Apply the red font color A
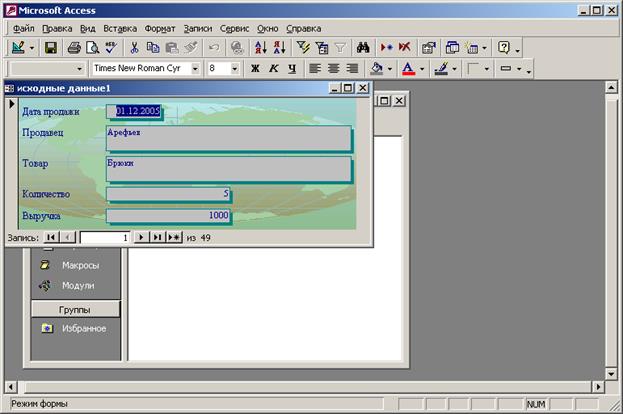This screenshot has width=623, height=414. pyautogui.click(x=408, y=69)
